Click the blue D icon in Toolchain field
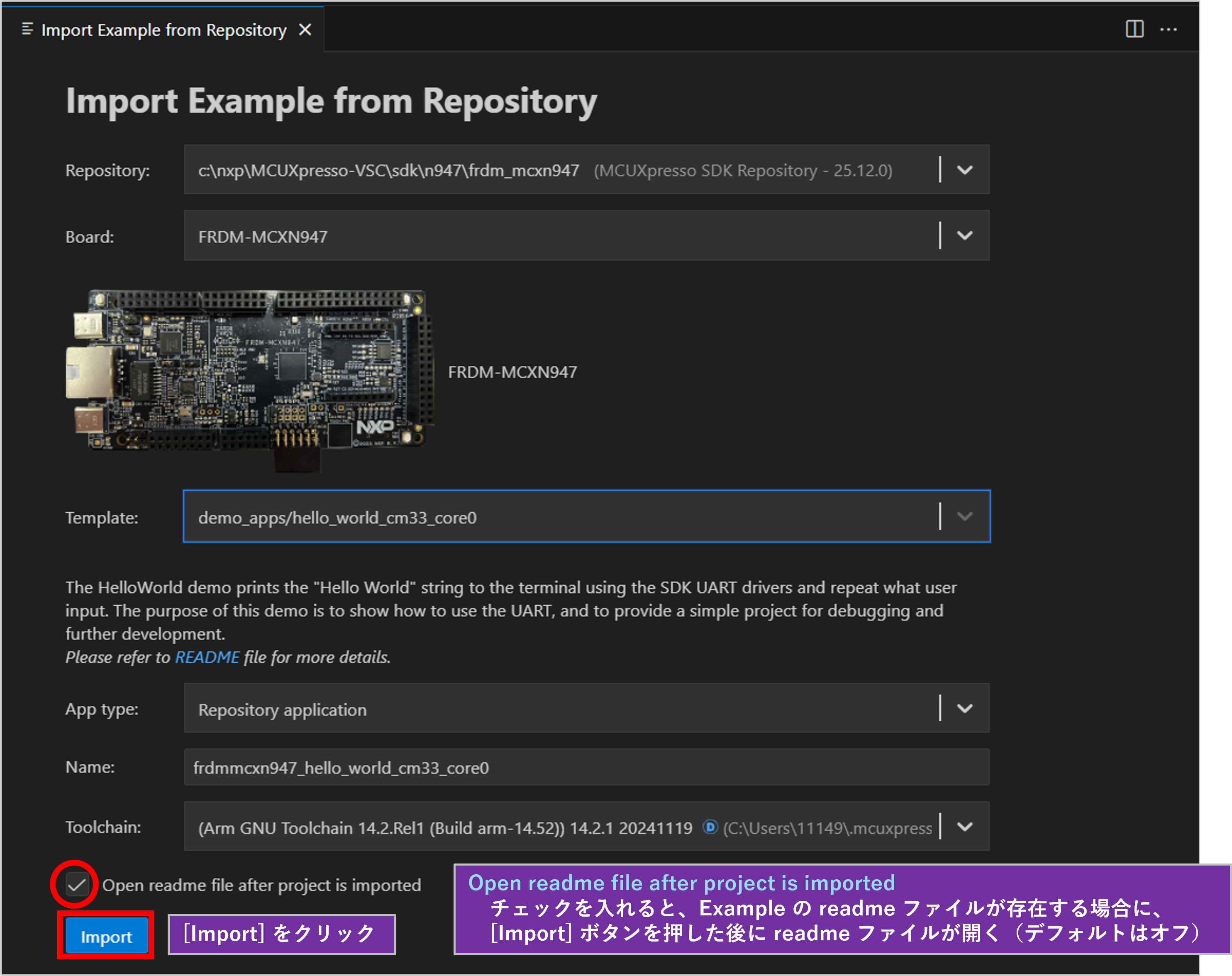1232x976 pixels. 710,827
